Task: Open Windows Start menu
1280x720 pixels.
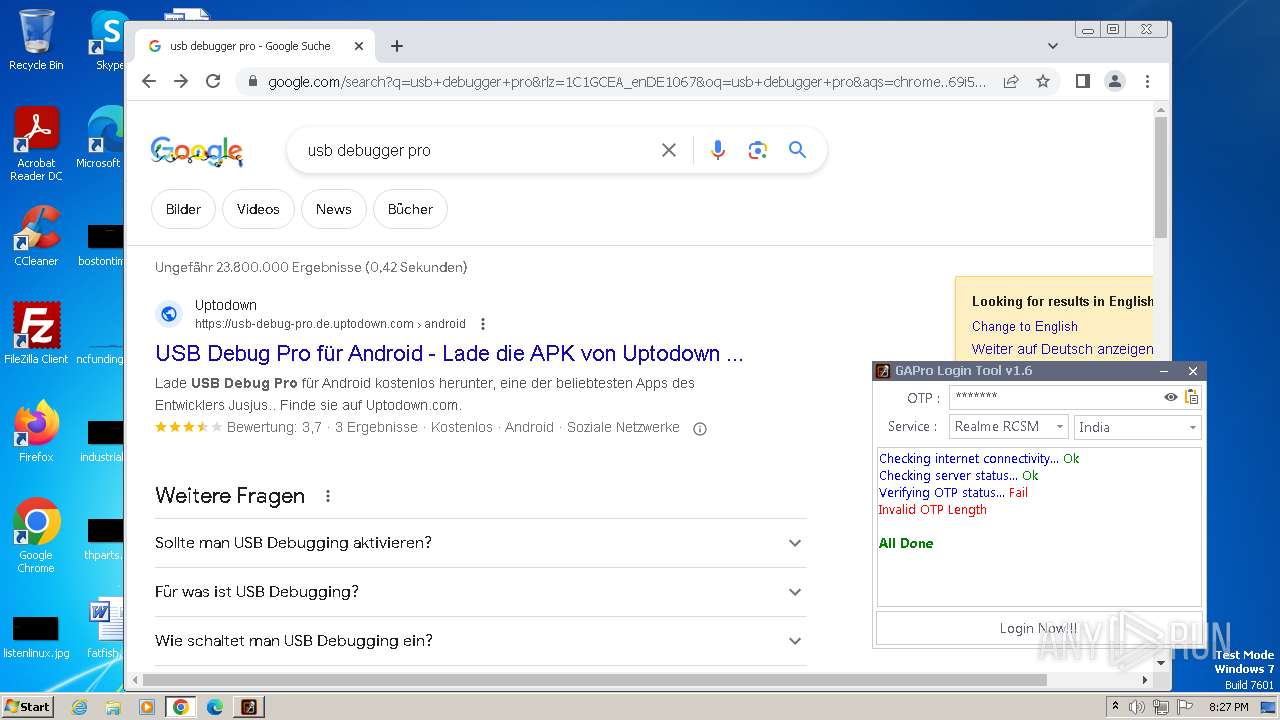Action: tap(28, 707)
